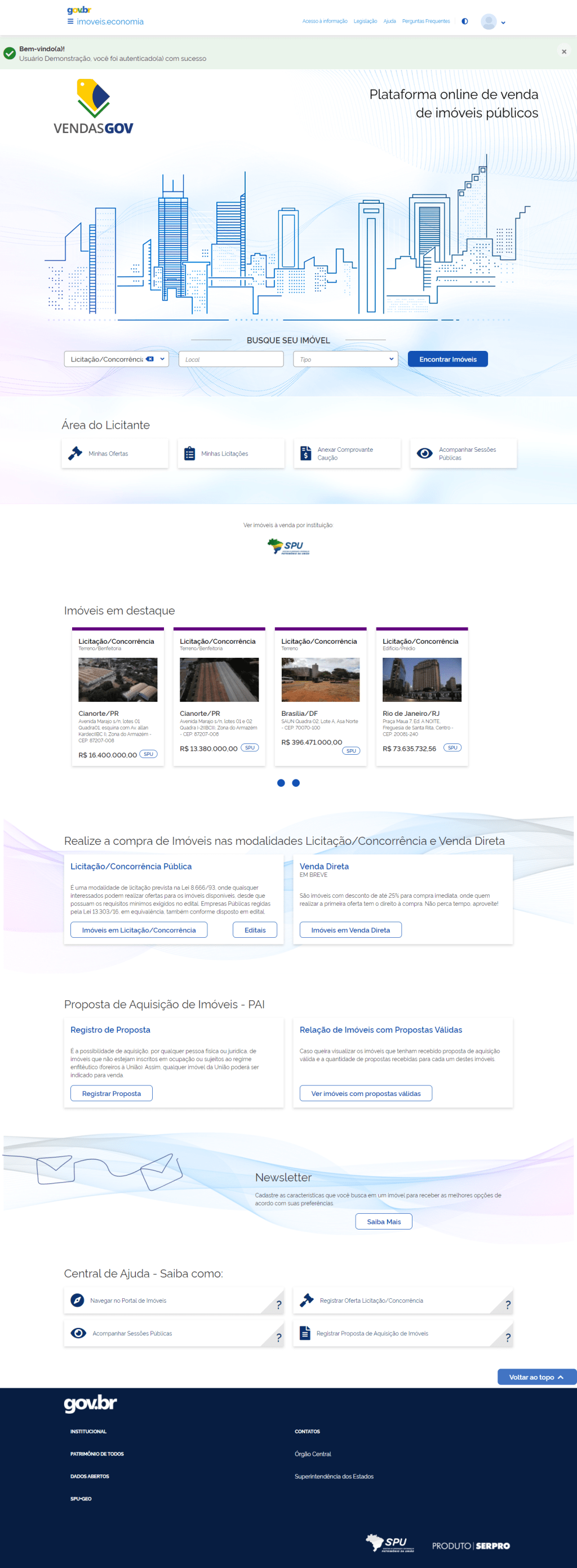Click the gavel icon for Minhas Ofertas

pyautogui.click(x=75, y=453)
